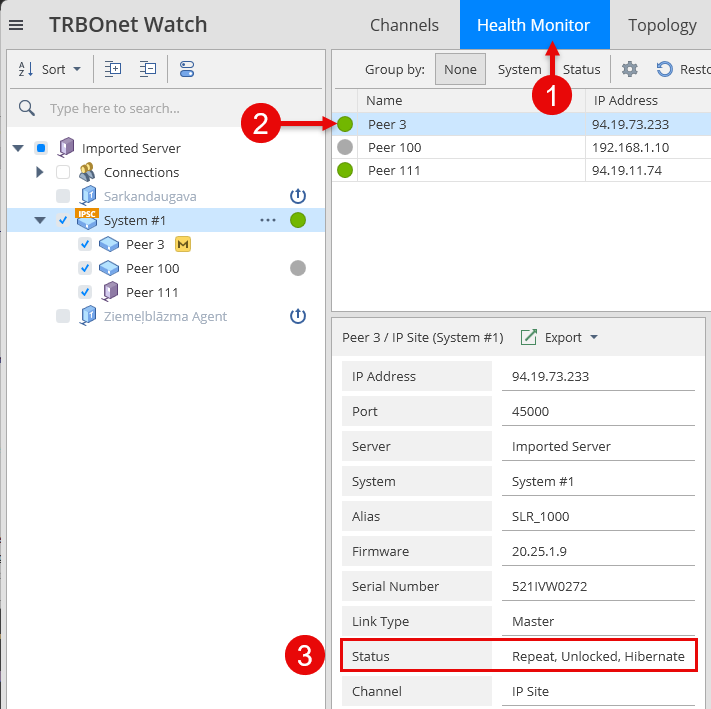Open Health Monitor settings gear
Image resolution: width=711 pixels, height=709 pixels.
[x=629, y=69]
